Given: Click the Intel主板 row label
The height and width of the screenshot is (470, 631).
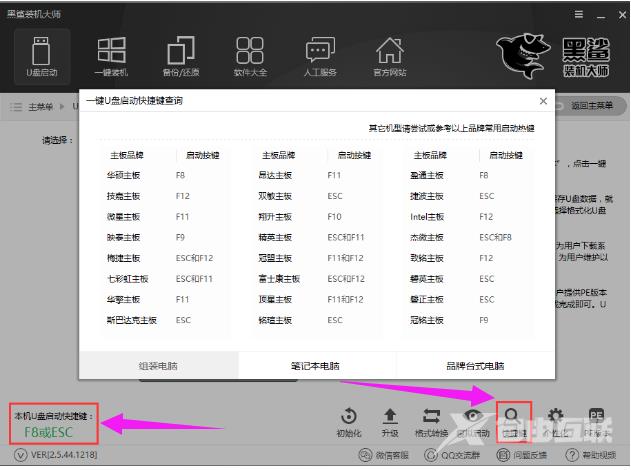Looking at the screenshot, I should [427, 217].
